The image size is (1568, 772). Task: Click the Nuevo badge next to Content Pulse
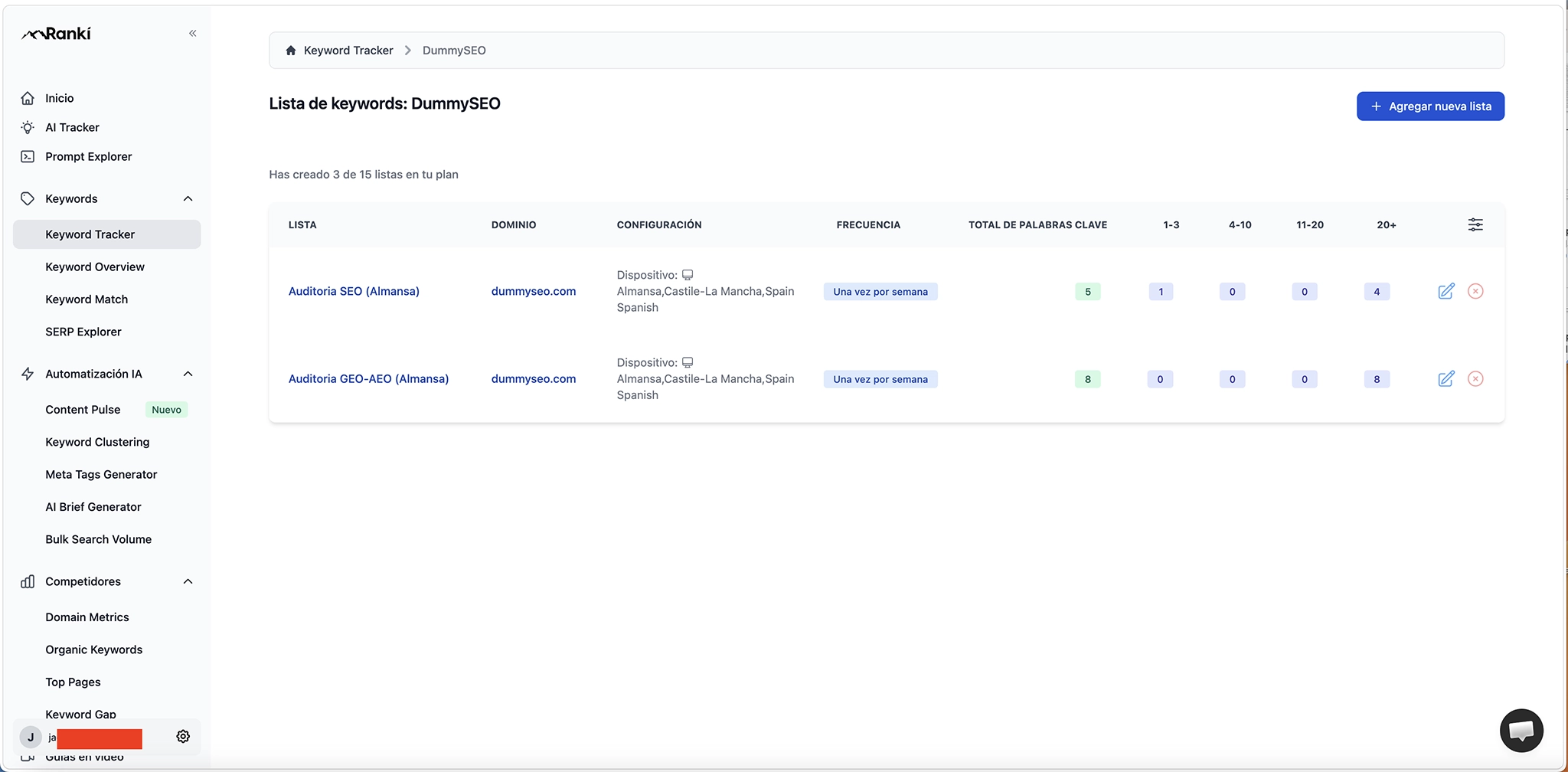click(x=166, y=410)
